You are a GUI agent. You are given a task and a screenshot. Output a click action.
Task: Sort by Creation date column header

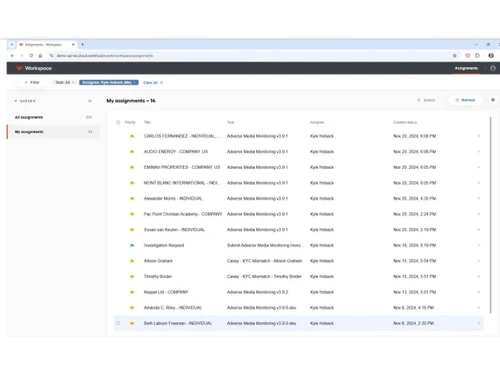(405, 122)
